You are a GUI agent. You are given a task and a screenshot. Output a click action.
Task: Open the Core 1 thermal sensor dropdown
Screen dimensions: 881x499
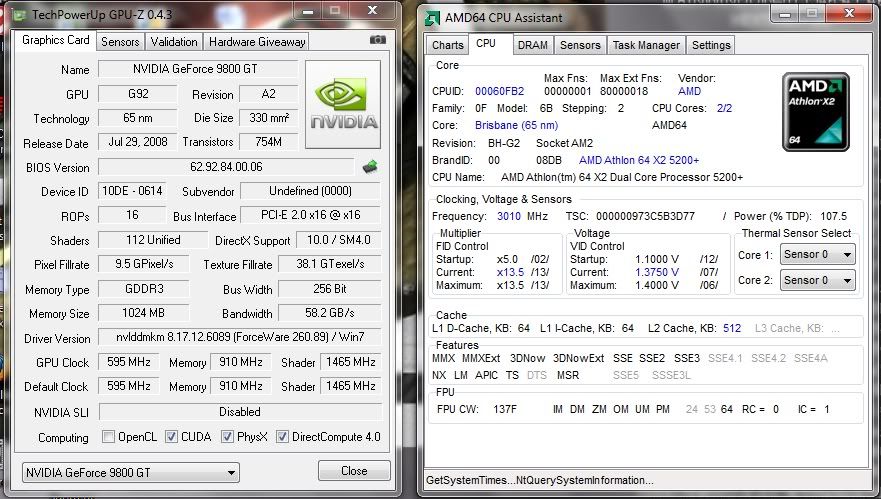coord(818,255)
